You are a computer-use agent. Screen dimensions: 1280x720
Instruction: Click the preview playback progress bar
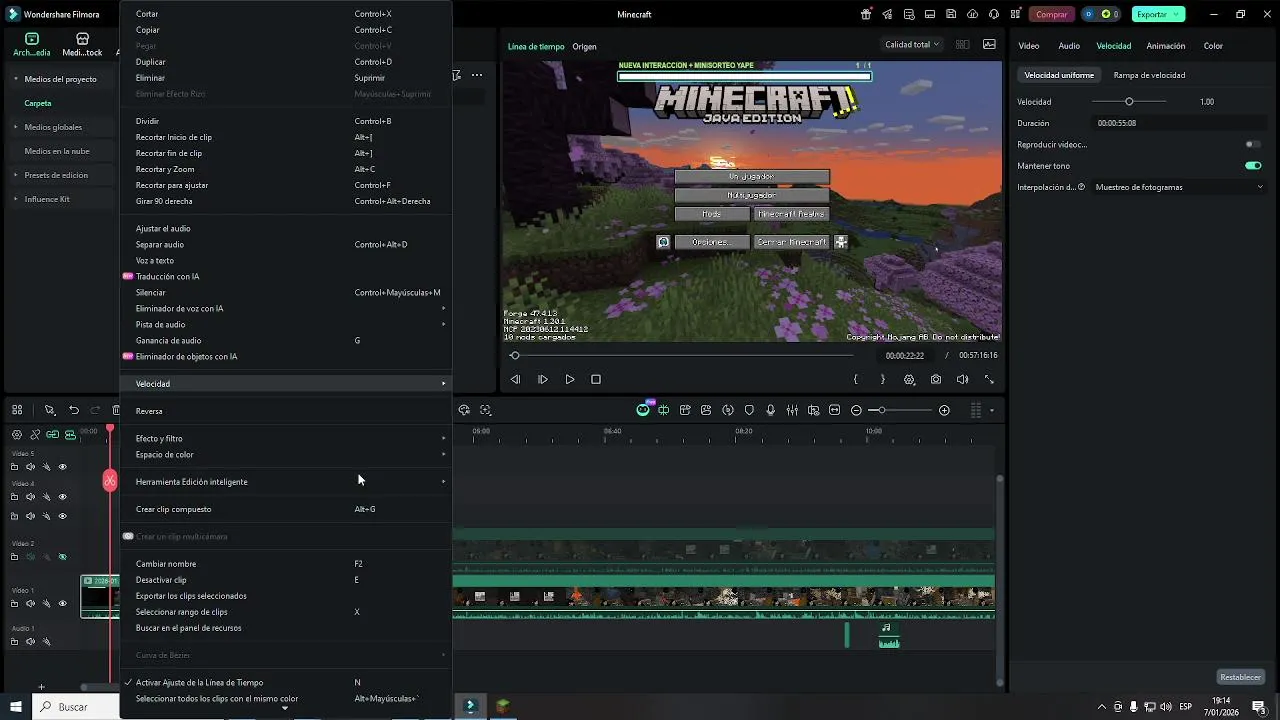(684, 355)
